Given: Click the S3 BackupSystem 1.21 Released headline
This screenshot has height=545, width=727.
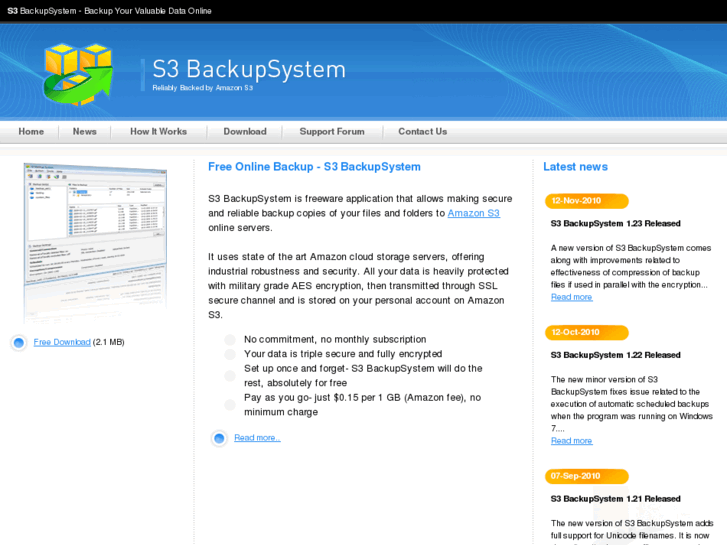Looking at the screenshot, I should click(x=615, y=499).
